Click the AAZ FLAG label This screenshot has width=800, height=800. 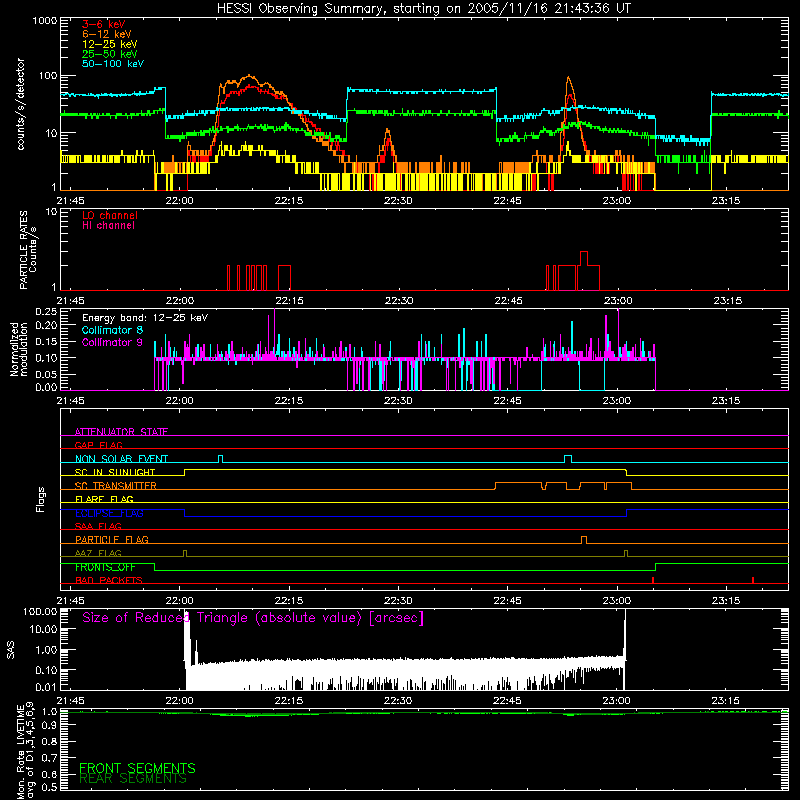pyautogui.click(x=98, y=553)
